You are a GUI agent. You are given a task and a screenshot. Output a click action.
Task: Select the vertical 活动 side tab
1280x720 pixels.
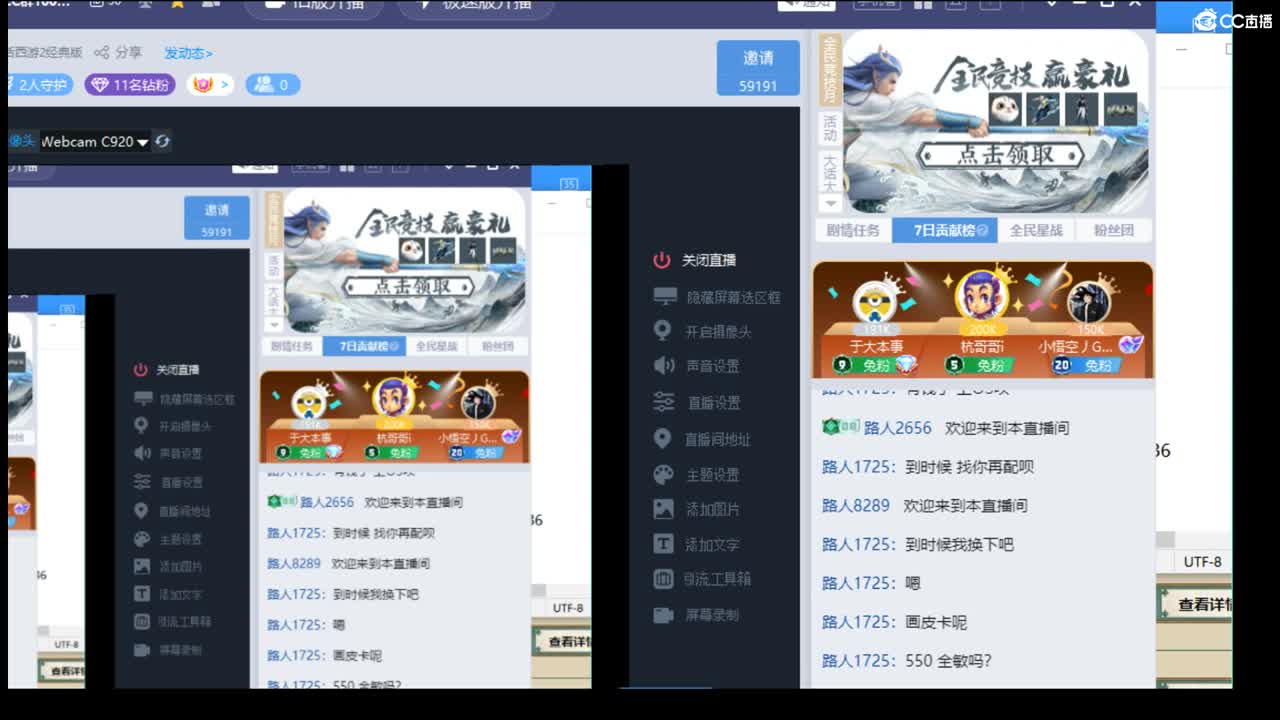coord(830,128)
